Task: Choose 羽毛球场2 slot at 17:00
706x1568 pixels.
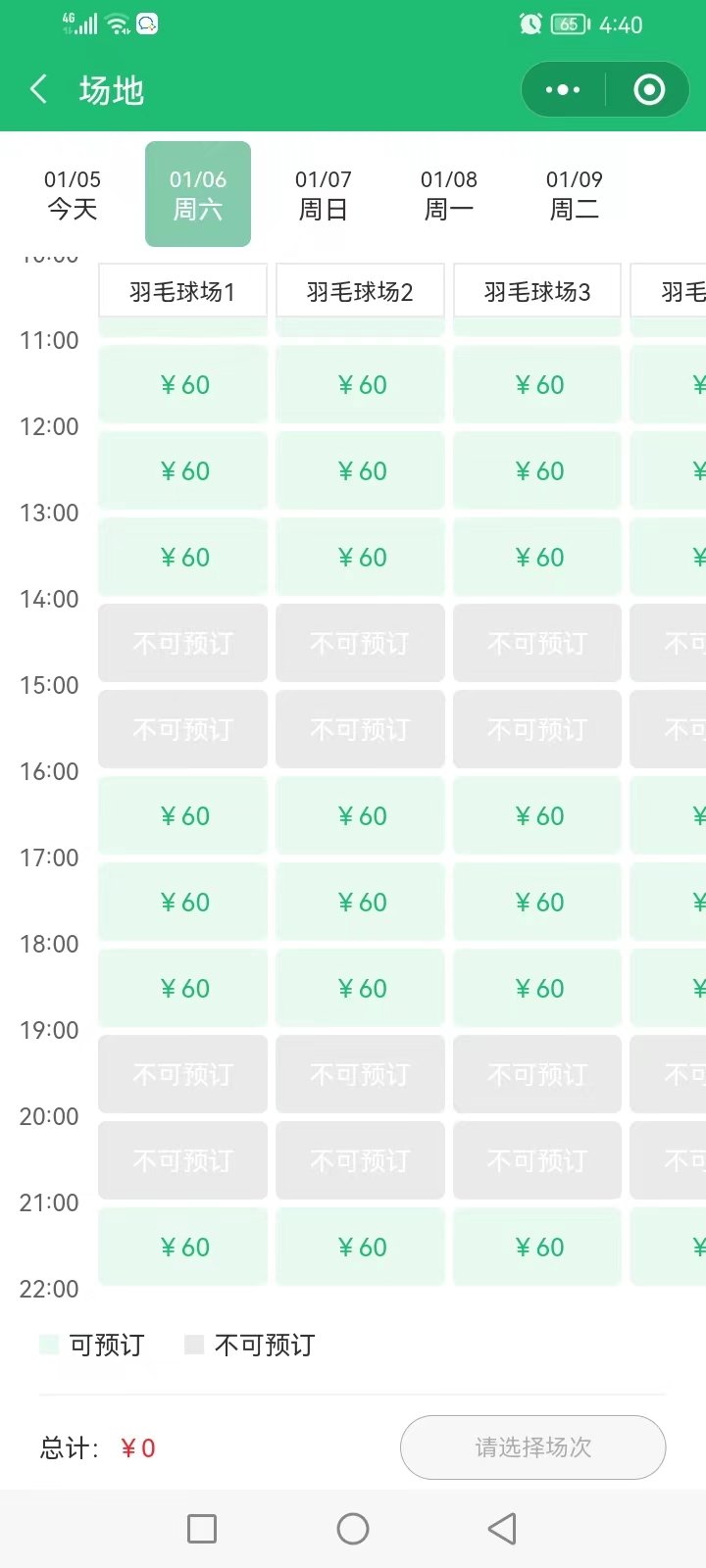Action: pyautogui.click(x=361, y=903)
